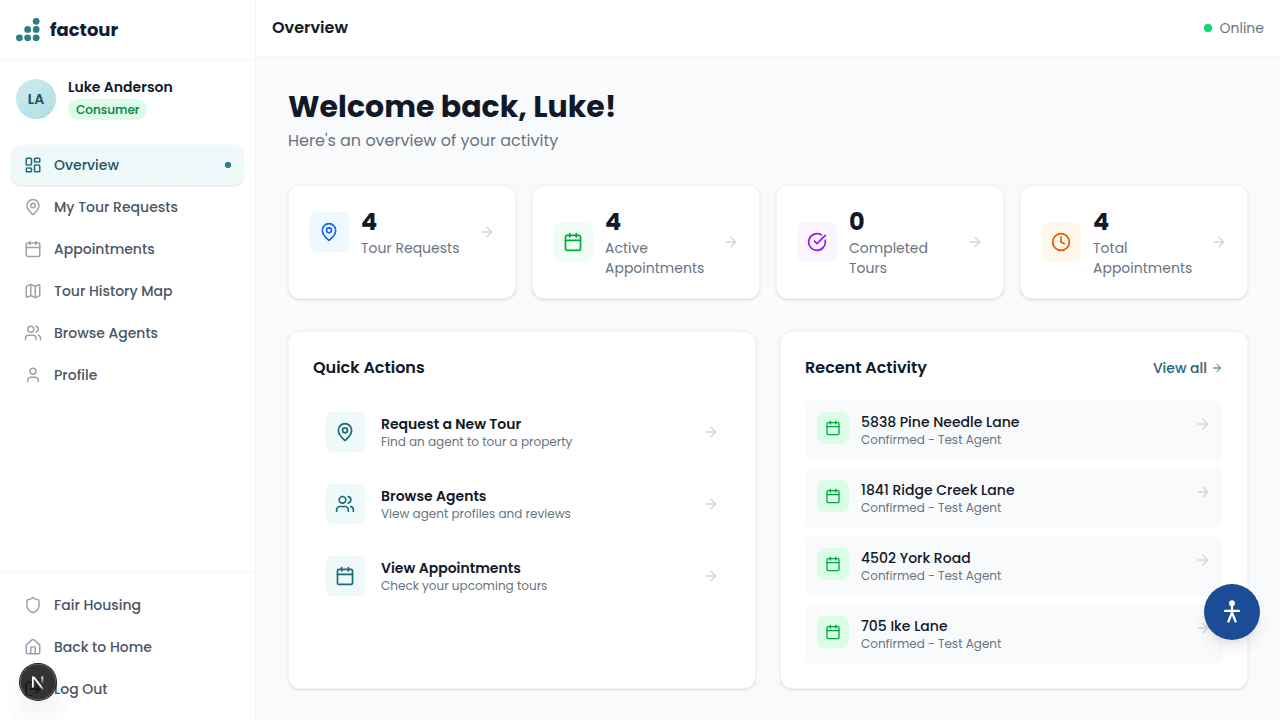Click the Fair Housing shield icon
1280x720 pixels.
pos(31,604)
